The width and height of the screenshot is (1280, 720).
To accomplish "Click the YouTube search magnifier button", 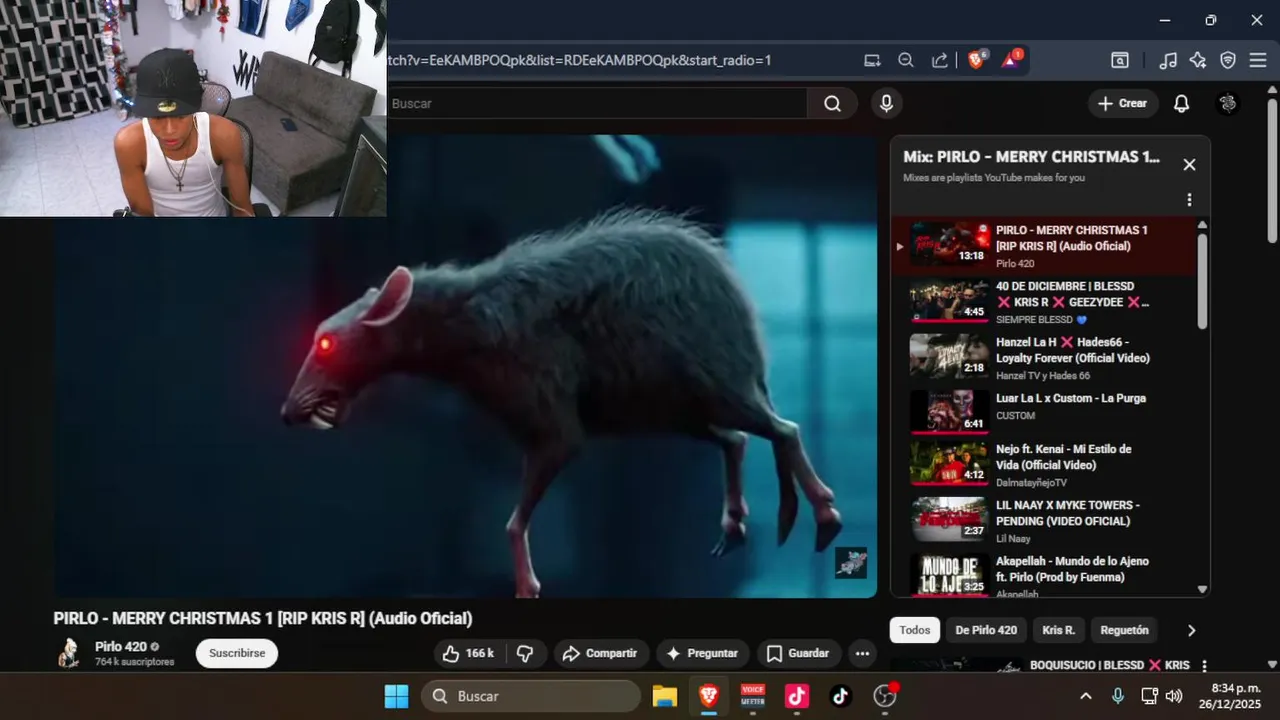I will (x=832, y=103).
